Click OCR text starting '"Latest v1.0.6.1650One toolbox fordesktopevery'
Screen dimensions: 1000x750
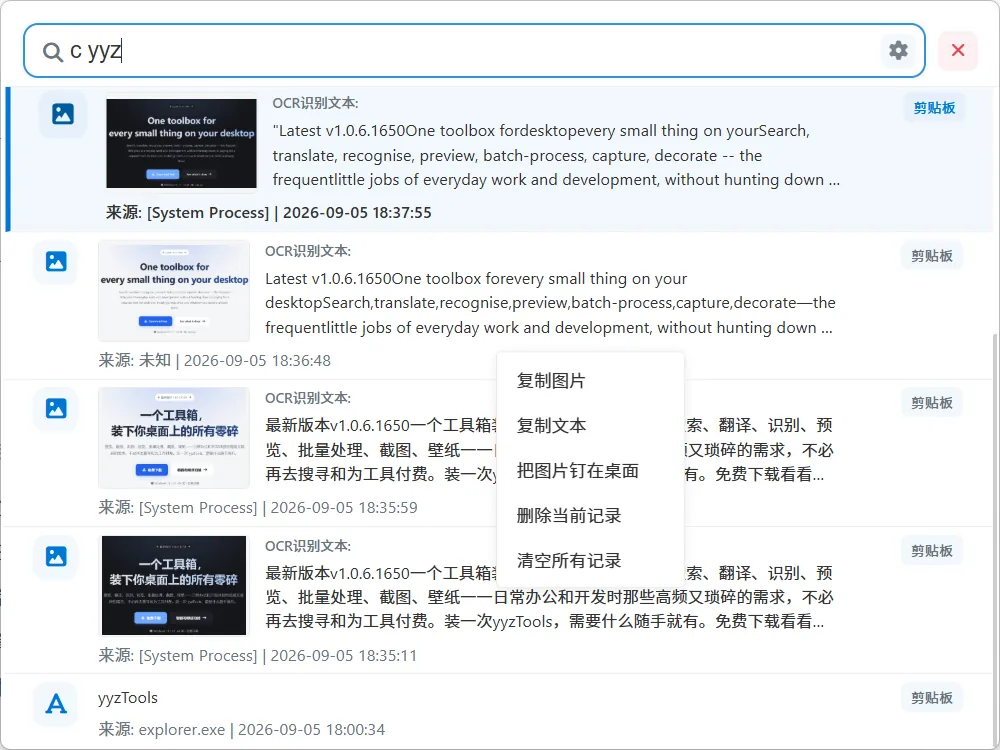[x=555, y=155]
